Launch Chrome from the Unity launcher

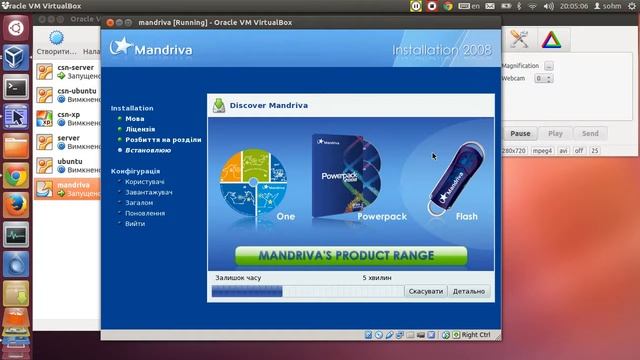[x=16, y=176]
